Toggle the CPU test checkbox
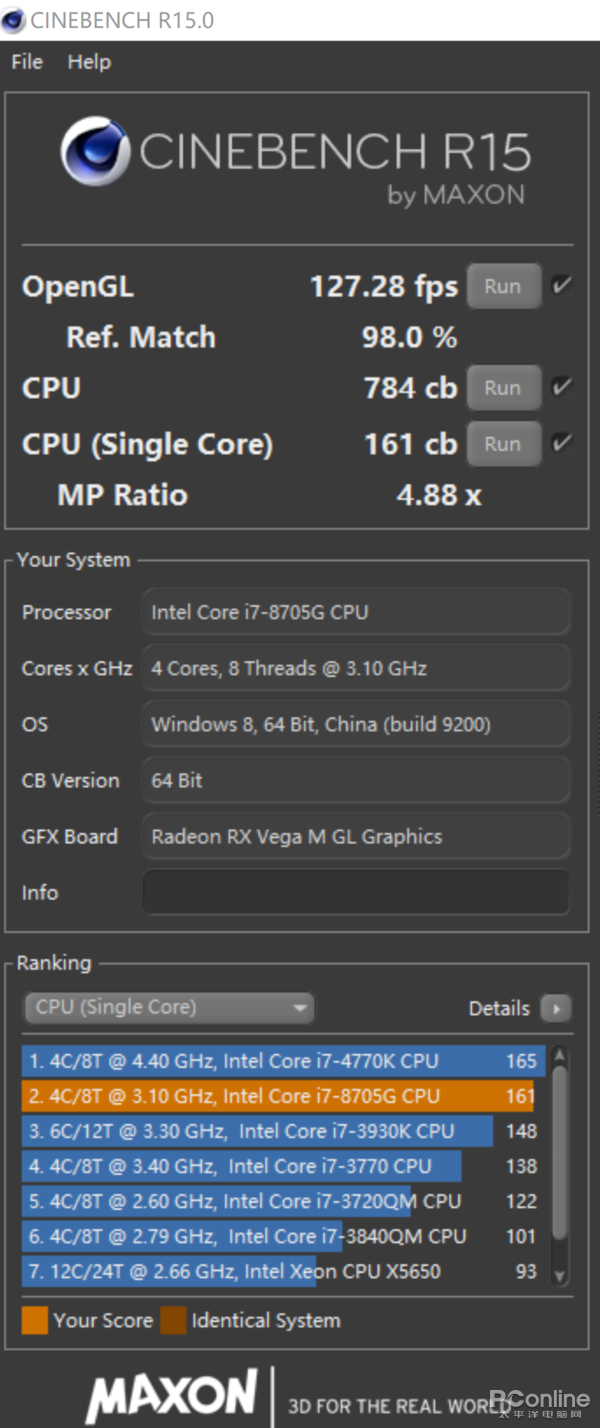600x1428 pixels. pos(562,387)
